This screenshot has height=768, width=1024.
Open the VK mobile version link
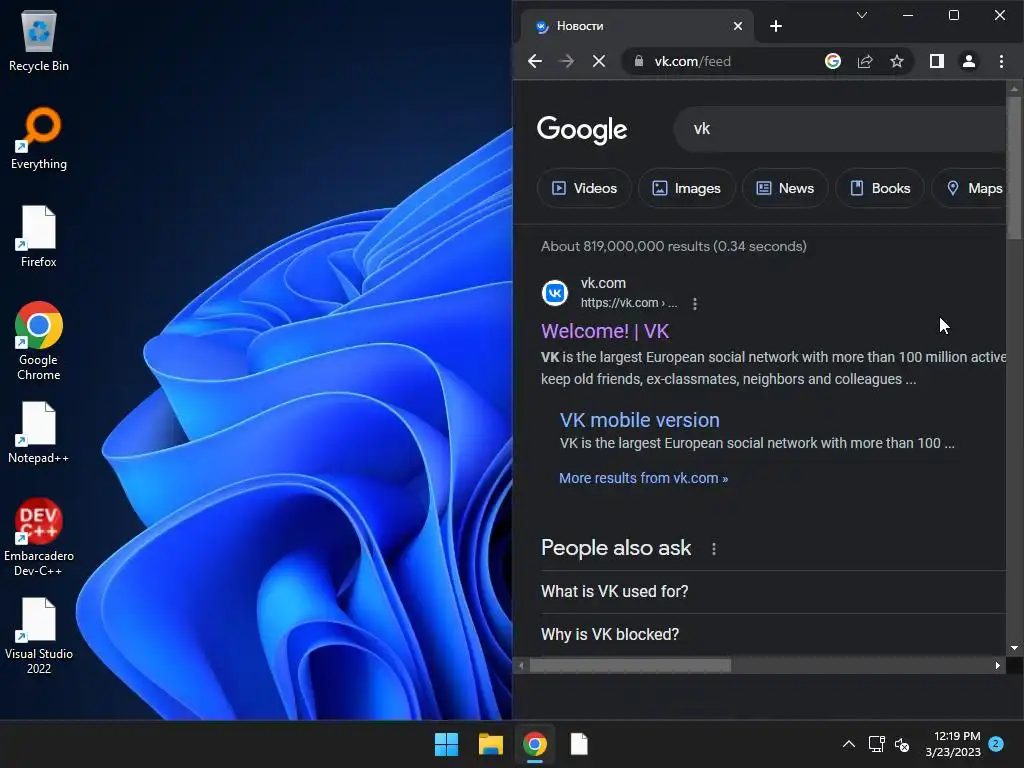(639, 420)
